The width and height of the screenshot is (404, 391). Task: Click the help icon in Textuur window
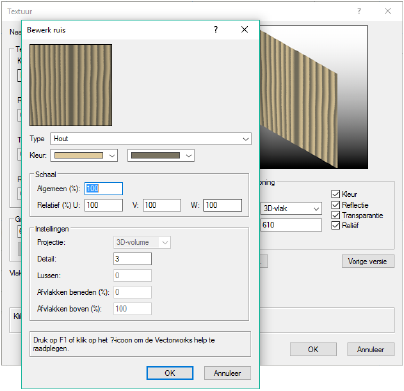click(x=359, y=11)
